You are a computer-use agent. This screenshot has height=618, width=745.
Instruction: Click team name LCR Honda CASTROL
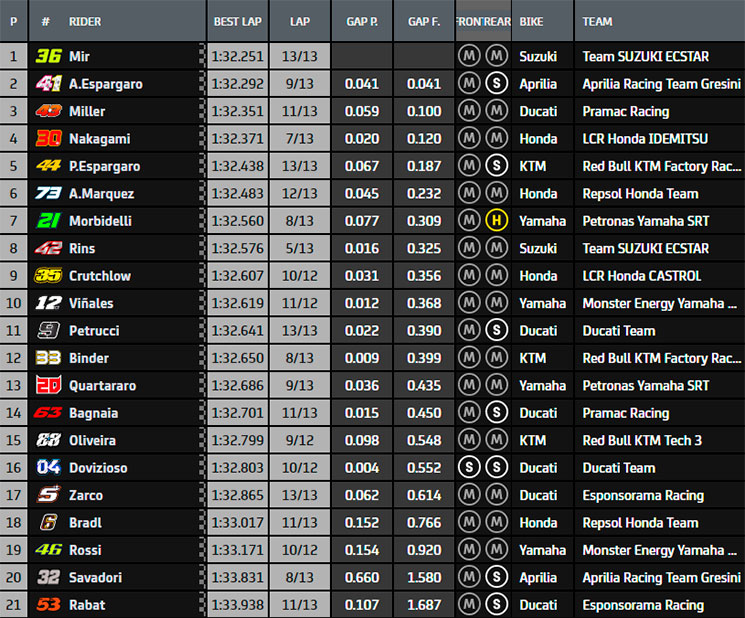pos(642,276)
